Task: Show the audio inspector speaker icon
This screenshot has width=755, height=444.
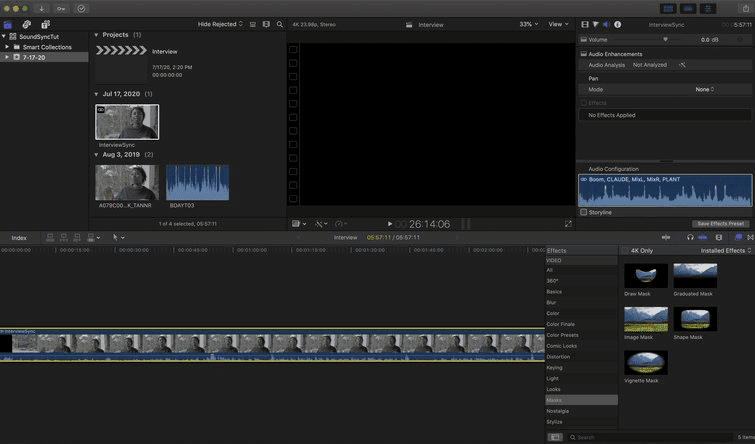Action: pyautogui.click(x=606, y=24)
